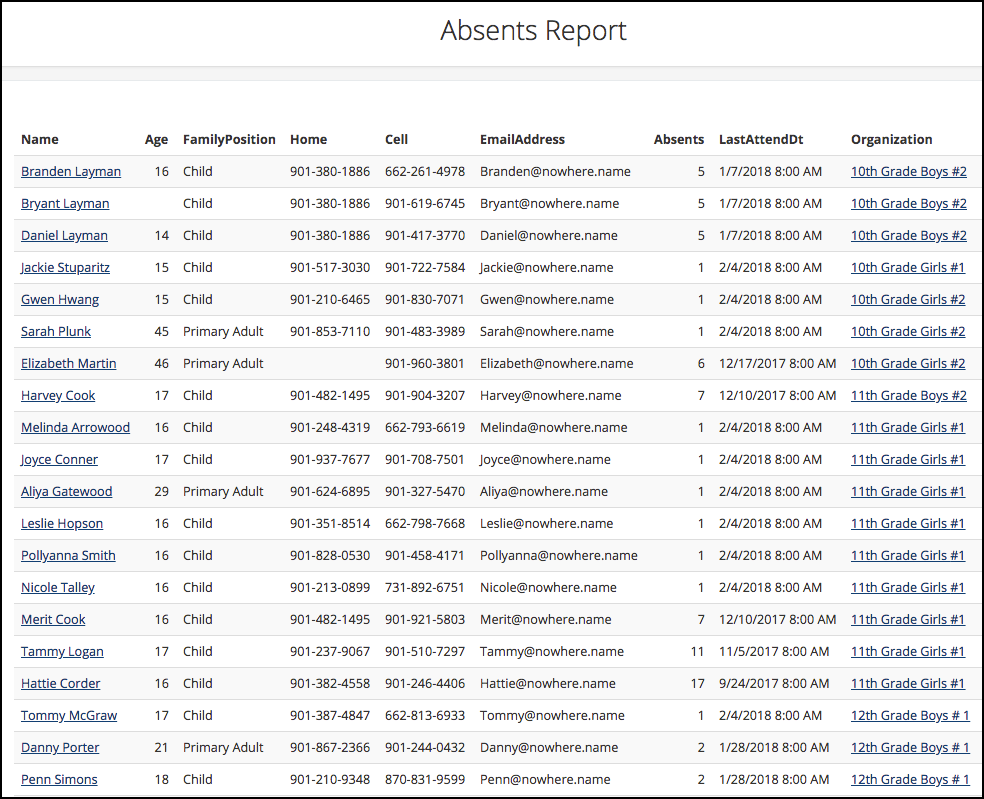This screenshot has height=799, width=984.
Task: Open Elizabeth Martin's record
Action: pos(68,363)
